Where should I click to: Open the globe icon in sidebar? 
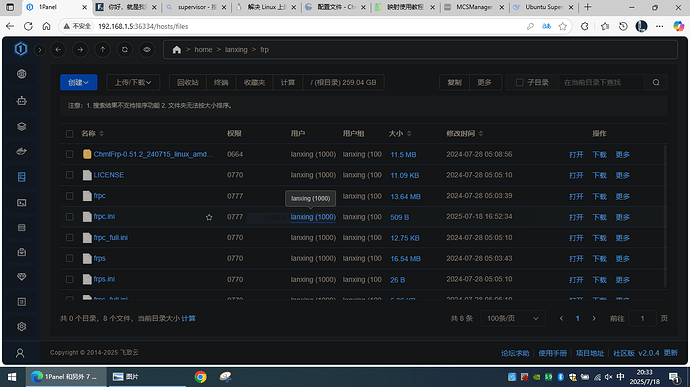pyautogui.click(x=22, y=74)
